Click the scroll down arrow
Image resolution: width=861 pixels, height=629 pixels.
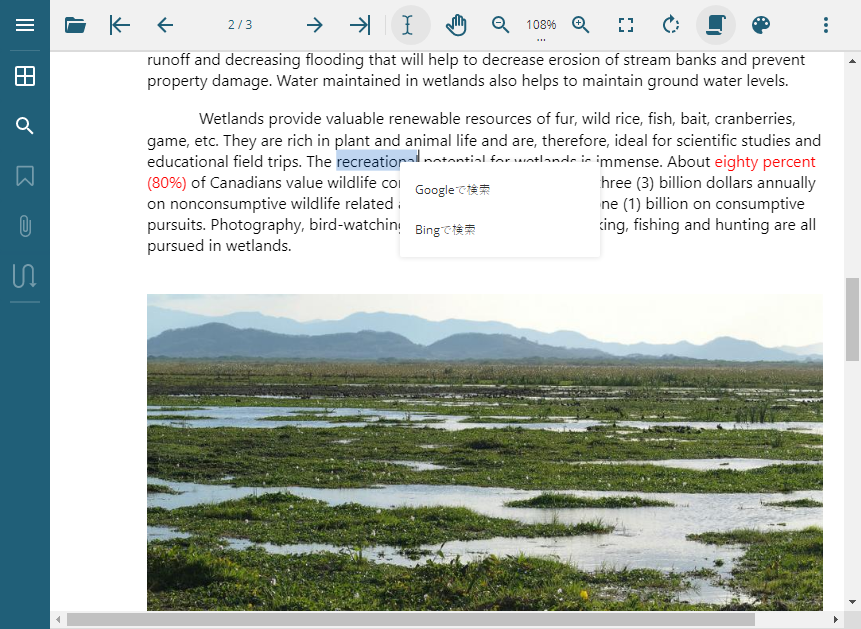tap(852, 602)
